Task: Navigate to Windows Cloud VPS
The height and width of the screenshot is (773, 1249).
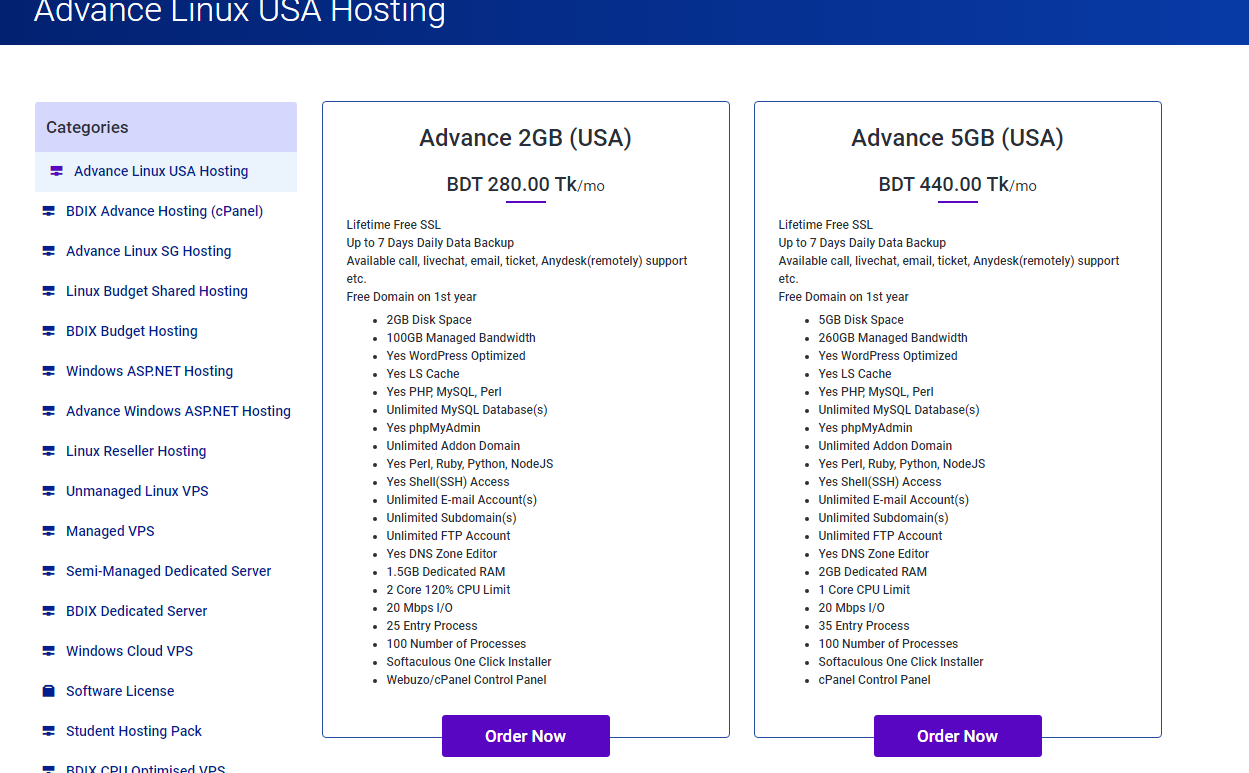Action: pyautogui.click(x=129, y=651)
